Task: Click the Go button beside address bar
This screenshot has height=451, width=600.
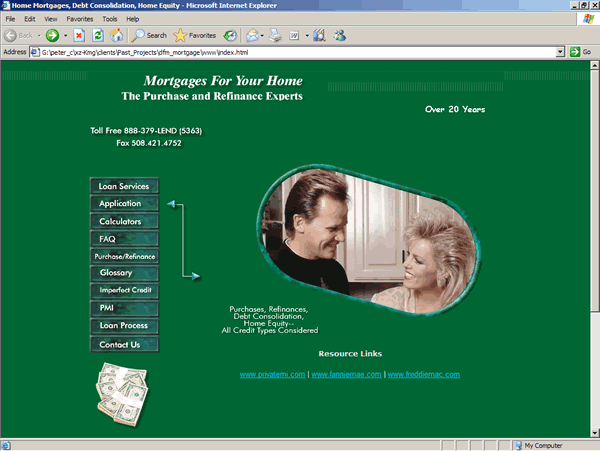Action: tap(581, 52)
